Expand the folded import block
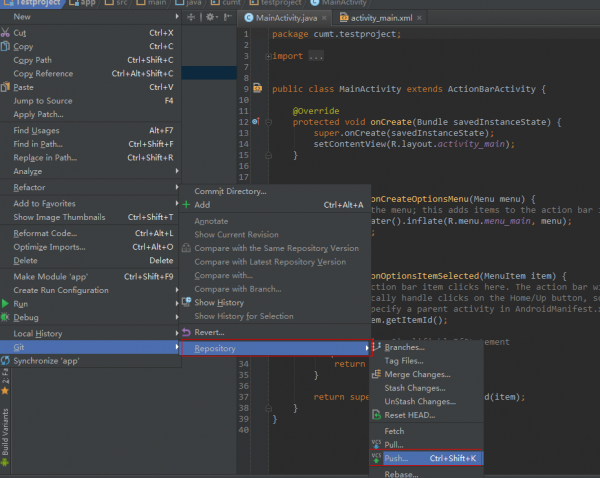 (x=269, y=56)
